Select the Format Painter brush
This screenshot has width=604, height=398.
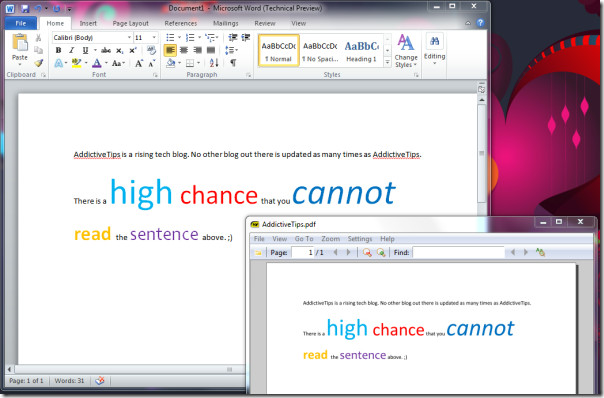[39, 62]
